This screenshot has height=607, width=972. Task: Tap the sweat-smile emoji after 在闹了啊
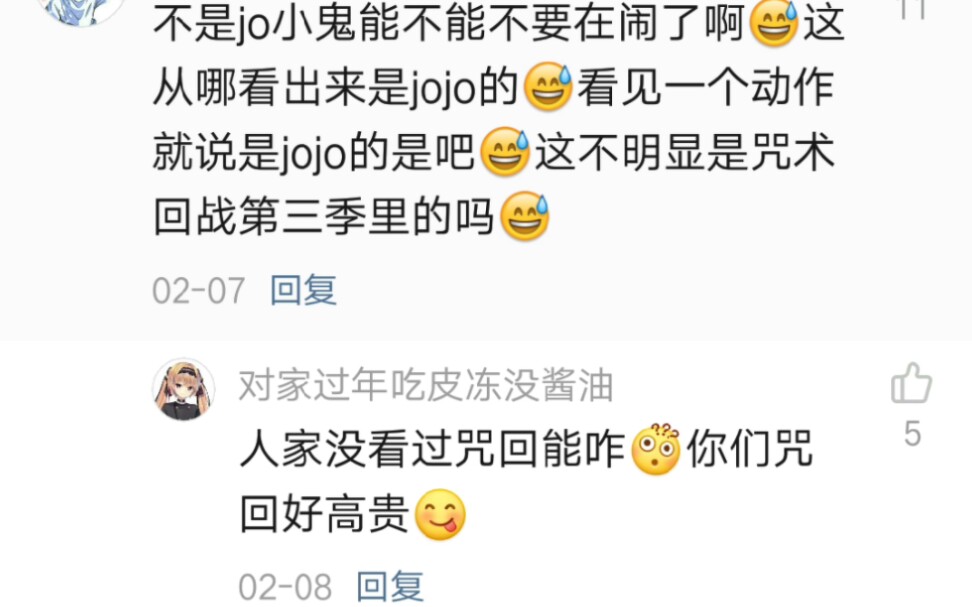(774, 23)
